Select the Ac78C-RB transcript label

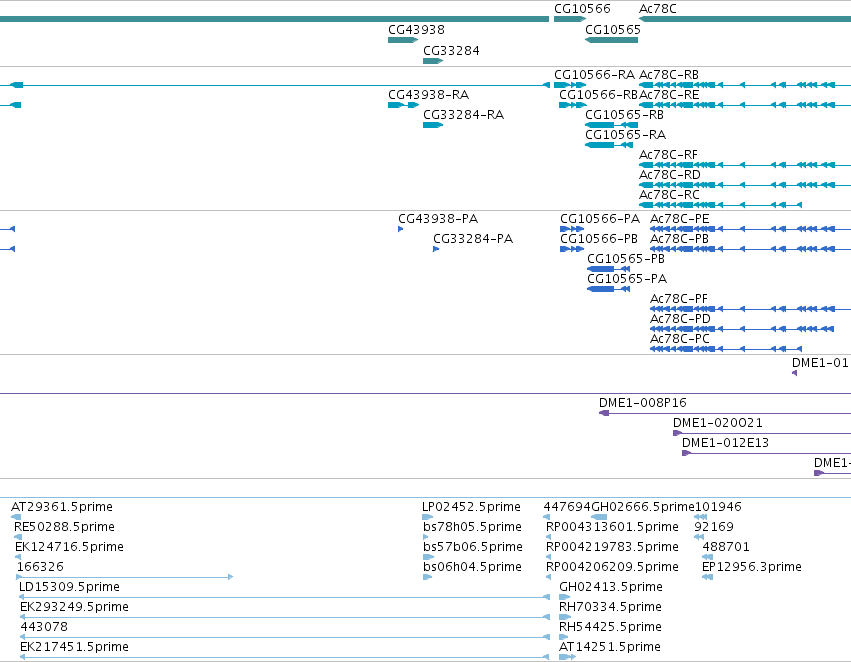(669, 75)
